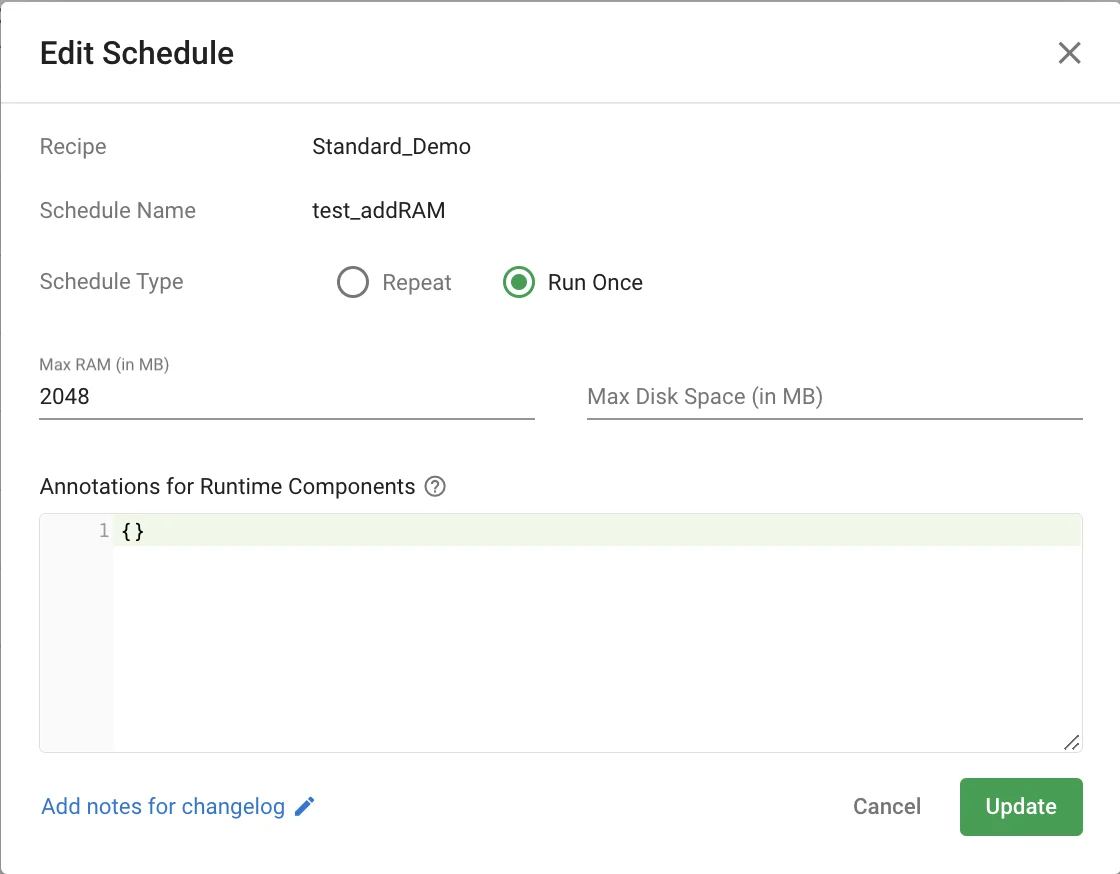Click the Schedule Type label
Screen dimensions: 1120x874
(x=111, y=282)
